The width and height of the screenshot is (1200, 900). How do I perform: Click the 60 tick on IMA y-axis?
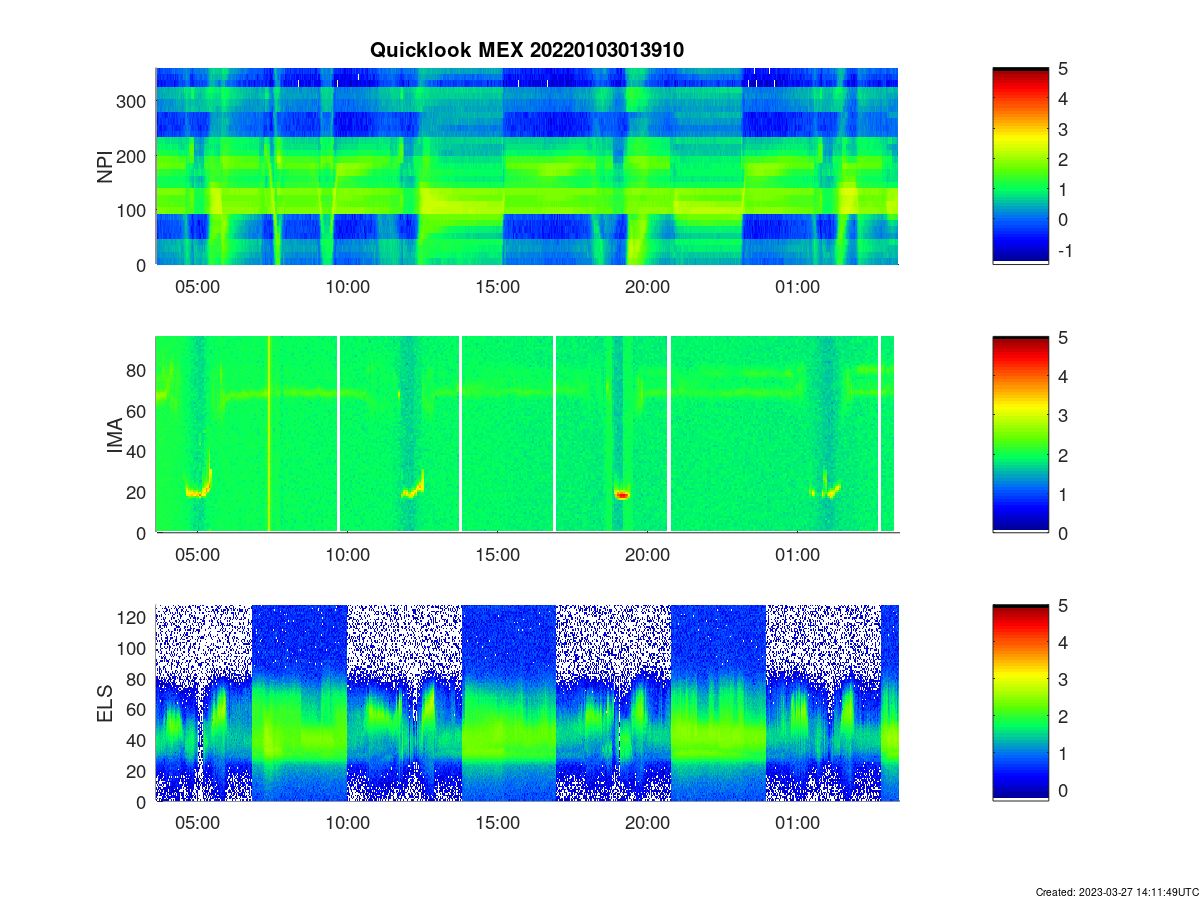coord(138,411)
